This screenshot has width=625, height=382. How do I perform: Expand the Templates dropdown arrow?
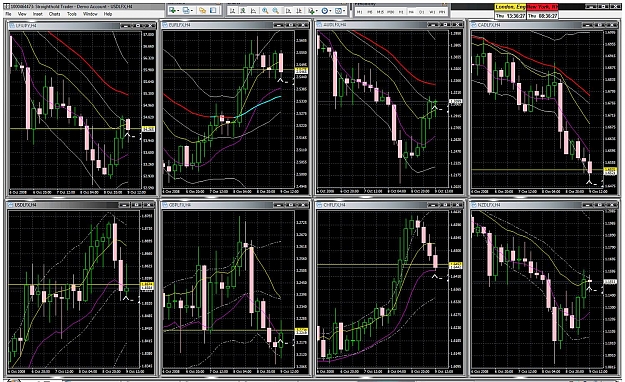tap(344, 11)
